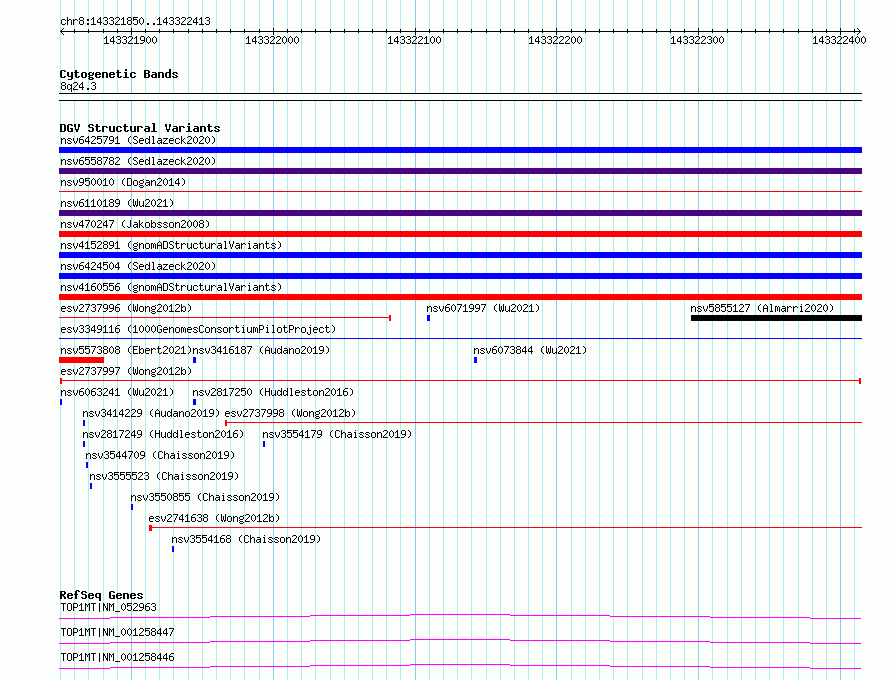The height and width of the screenshot is (680, 890).
Task: Click the small blue marker under nsv6073844
Action: [x=476, y=360]
